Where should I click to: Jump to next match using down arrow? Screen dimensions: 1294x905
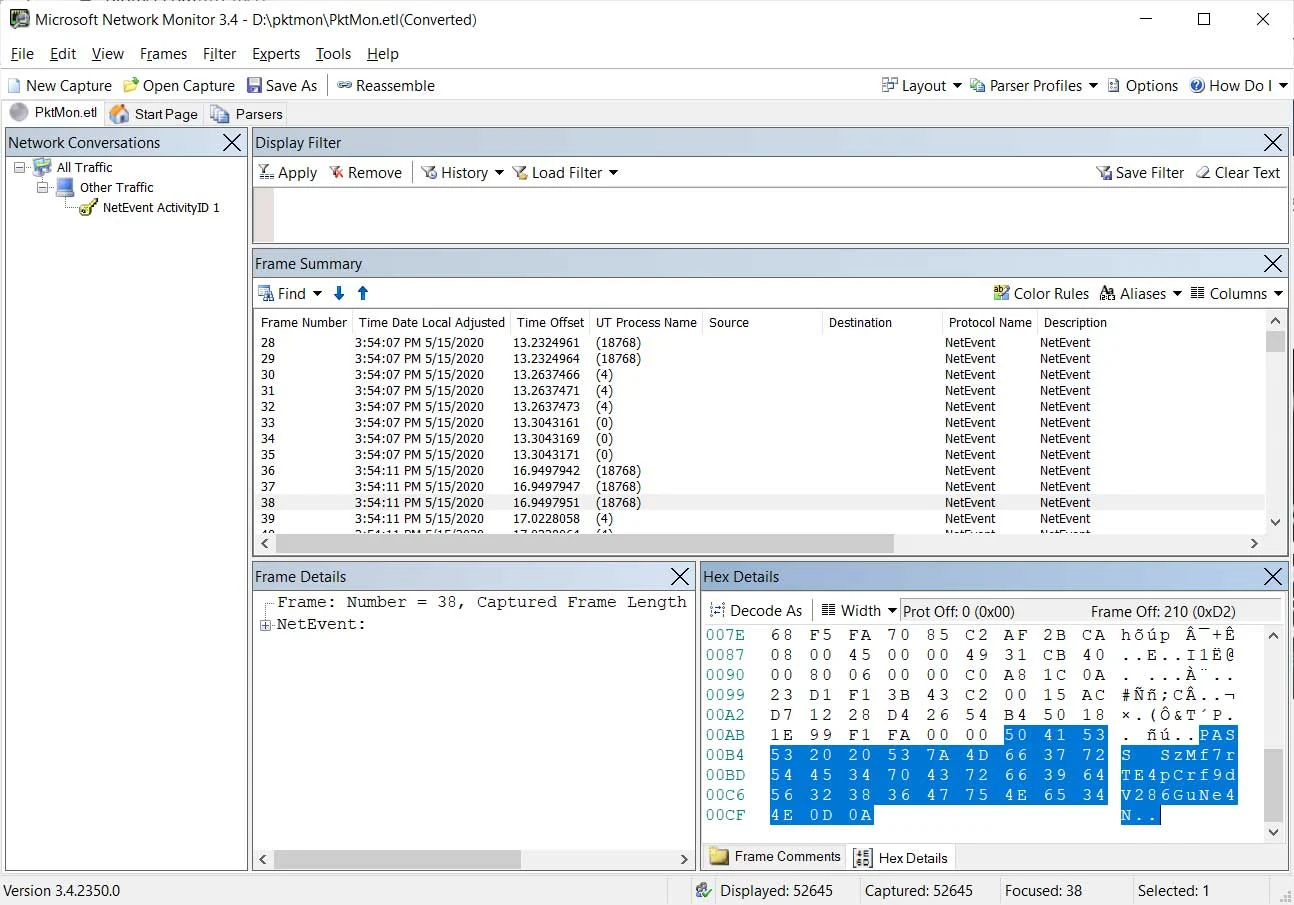point(339,293)
